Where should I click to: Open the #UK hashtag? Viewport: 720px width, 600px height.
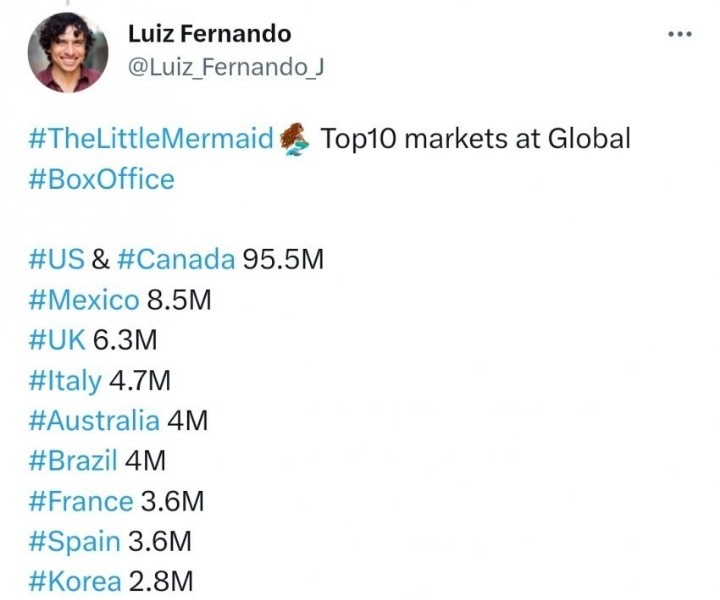58,339
